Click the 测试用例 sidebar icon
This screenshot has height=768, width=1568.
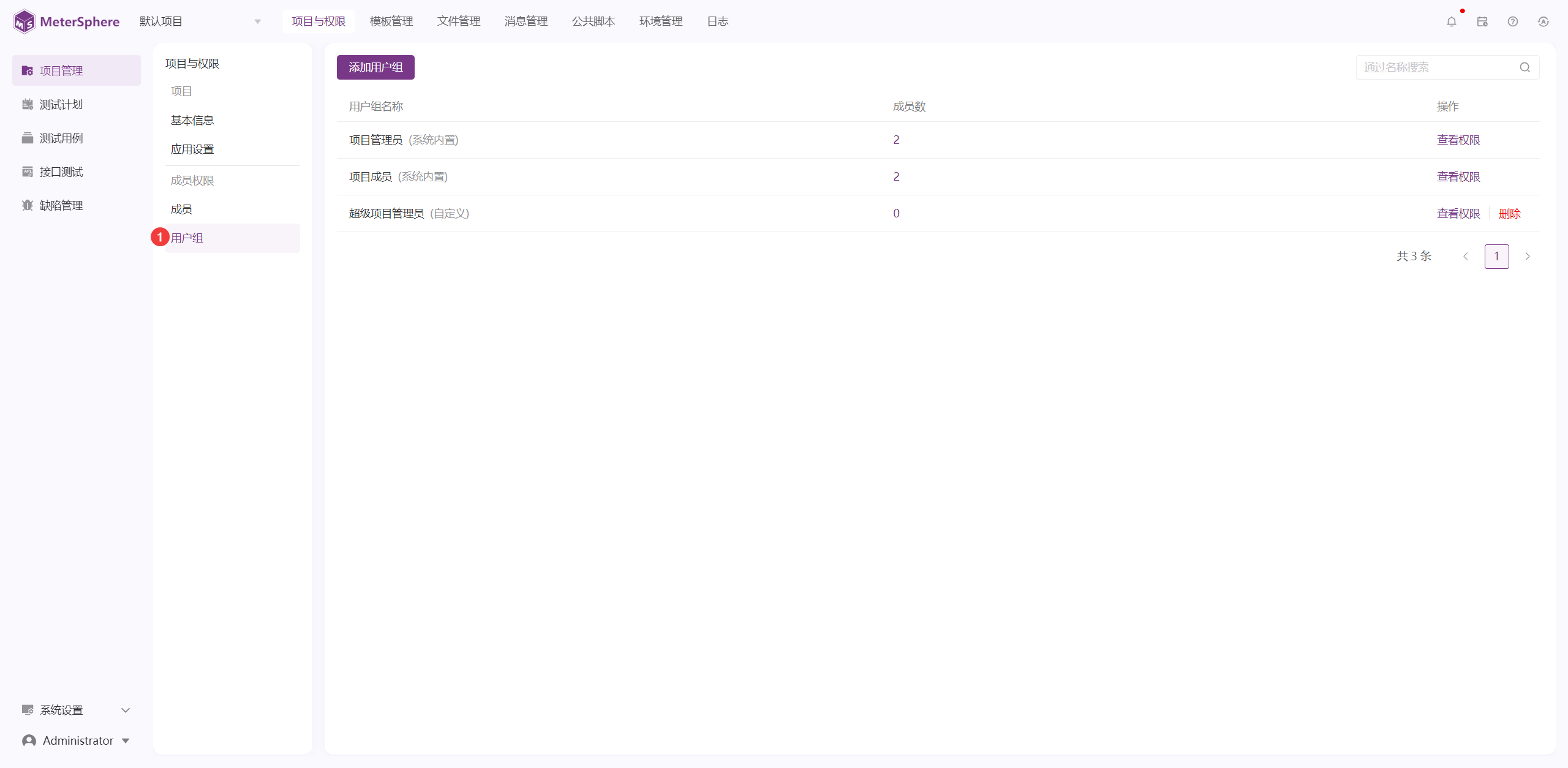pos(28,138)
